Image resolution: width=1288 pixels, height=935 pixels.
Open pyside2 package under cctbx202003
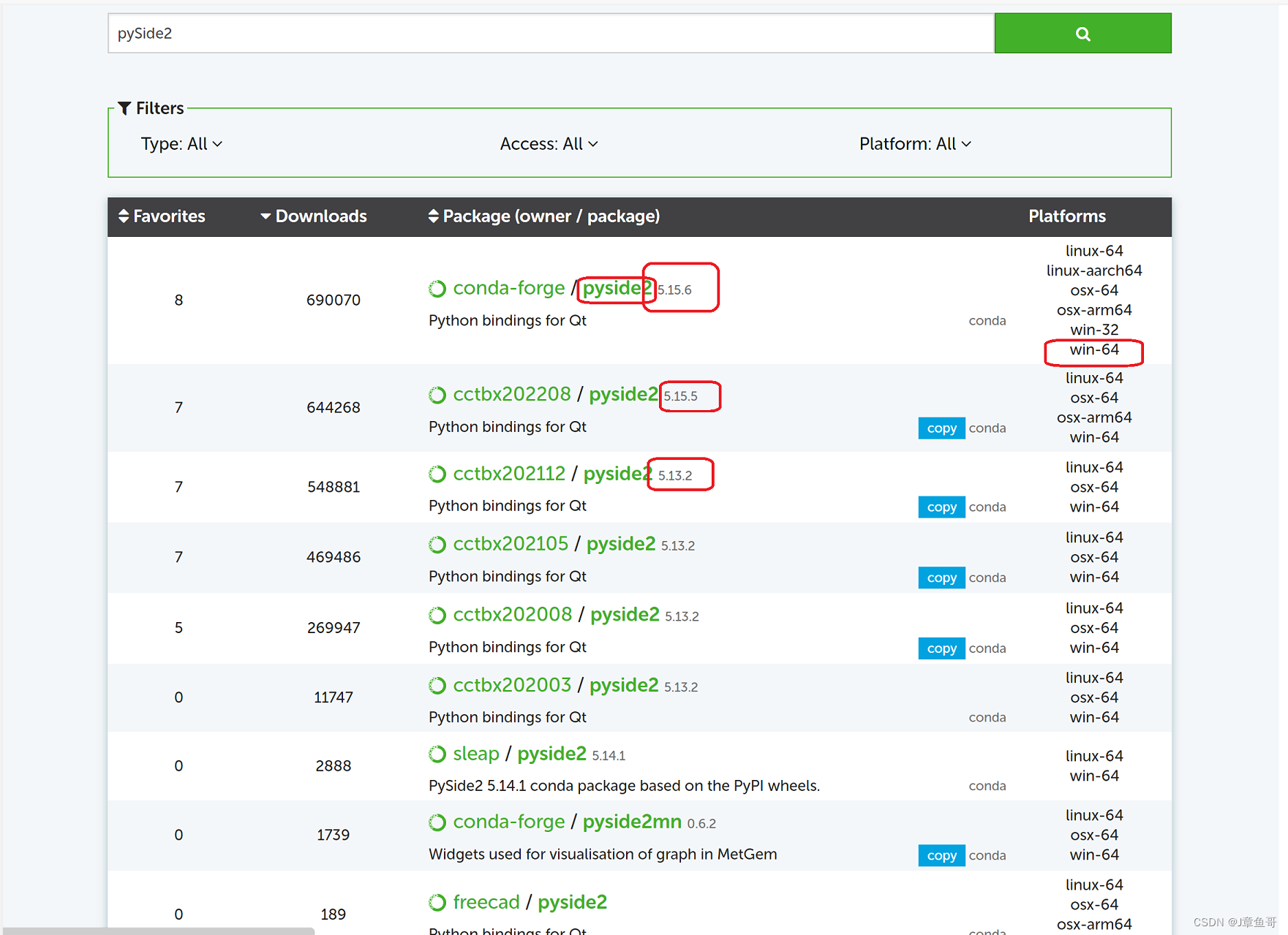(x=624, y=685)
